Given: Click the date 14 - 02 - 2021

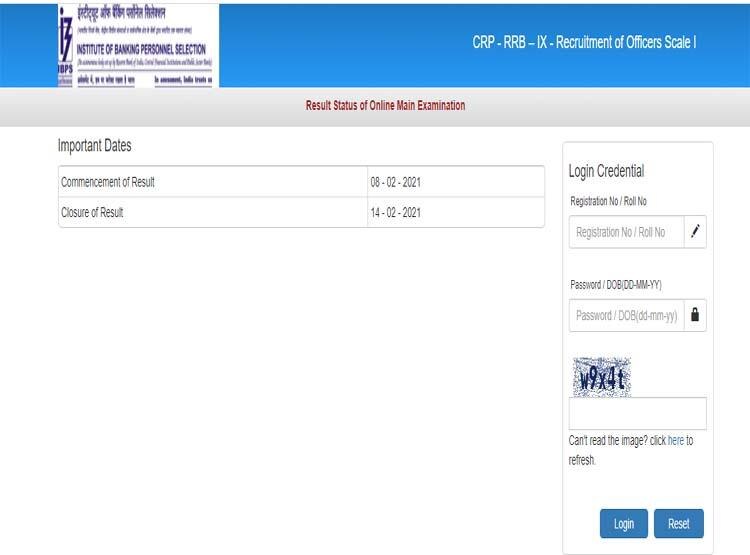Looking at the screenshot, I should coord(395,212).
